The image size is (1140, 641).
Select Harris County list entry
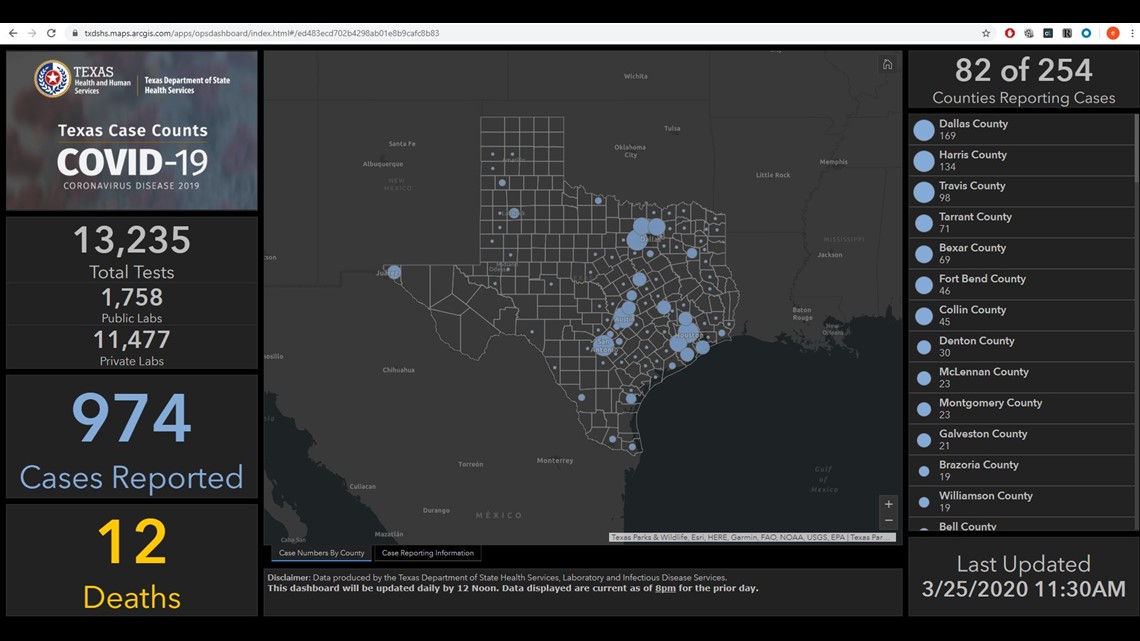point(1022,161)
